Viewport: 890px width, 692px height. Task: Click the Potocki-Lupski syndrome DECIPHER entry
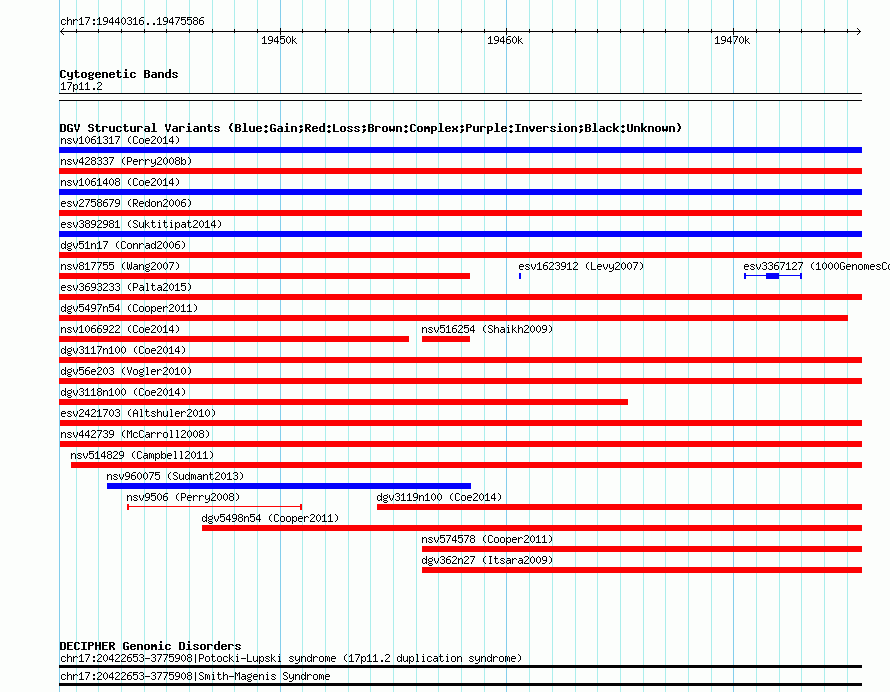tap(291, 659)
